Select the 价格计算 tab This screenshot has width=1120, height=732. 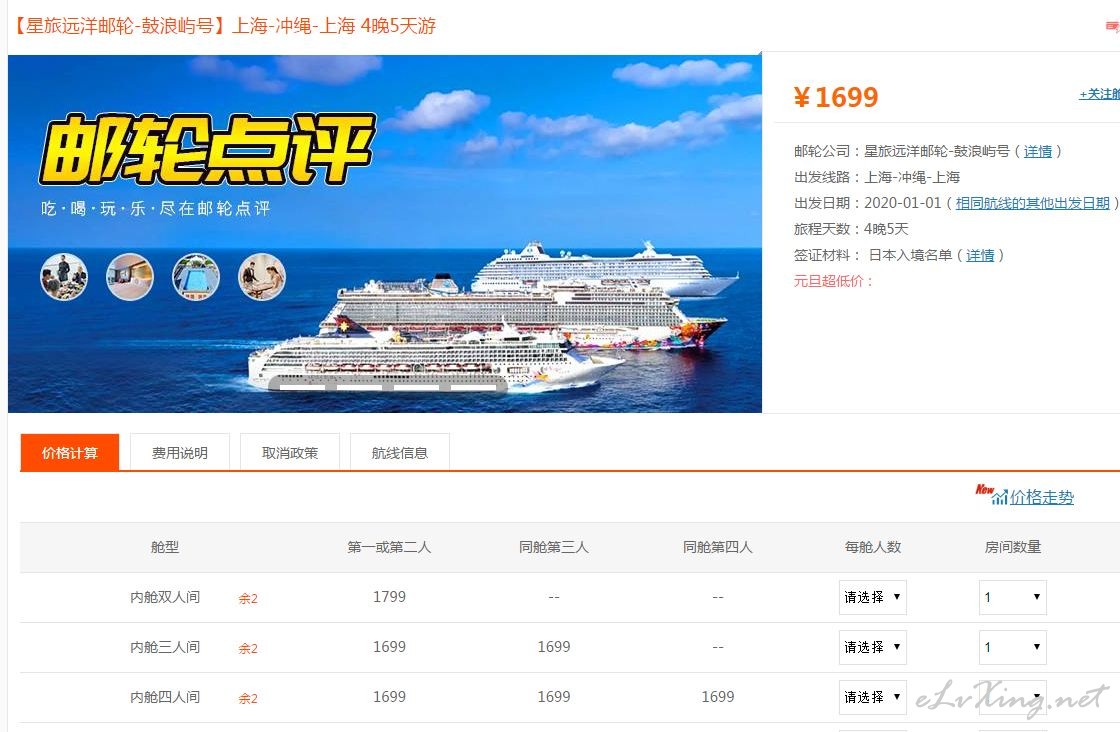(x=70, y=453)
